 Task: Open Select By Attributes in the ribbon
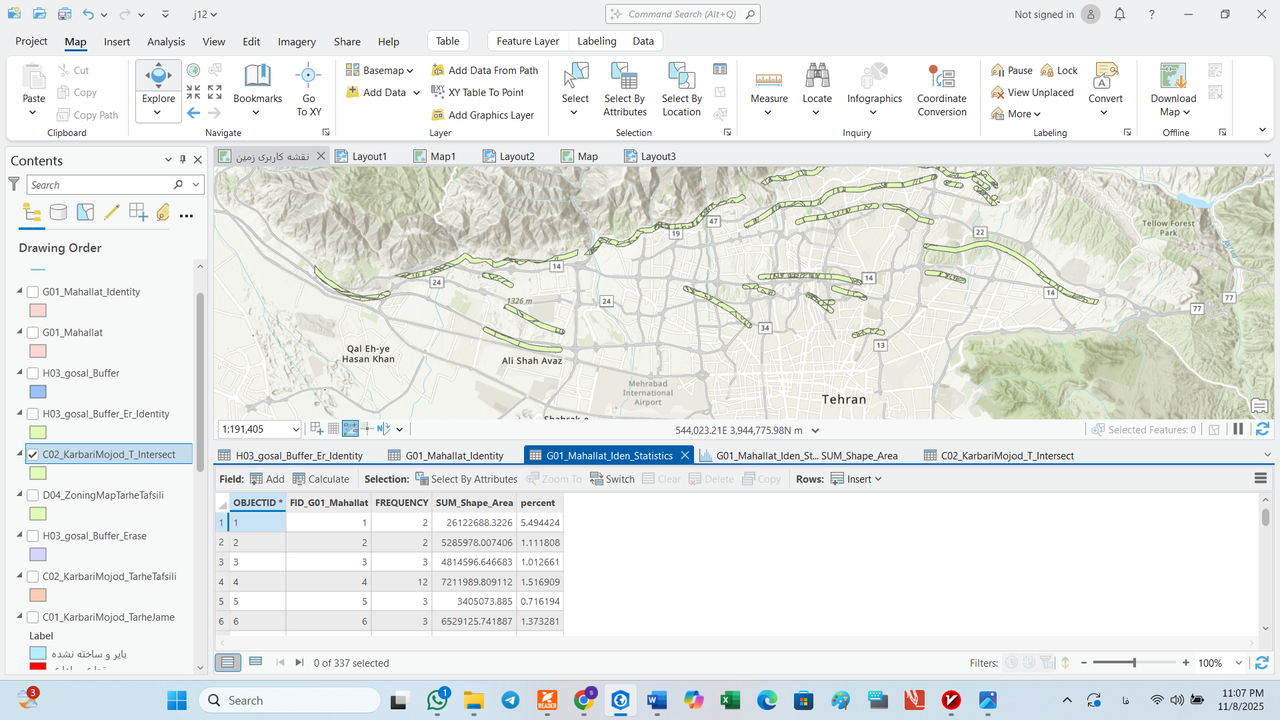click(x=625, y=90)
